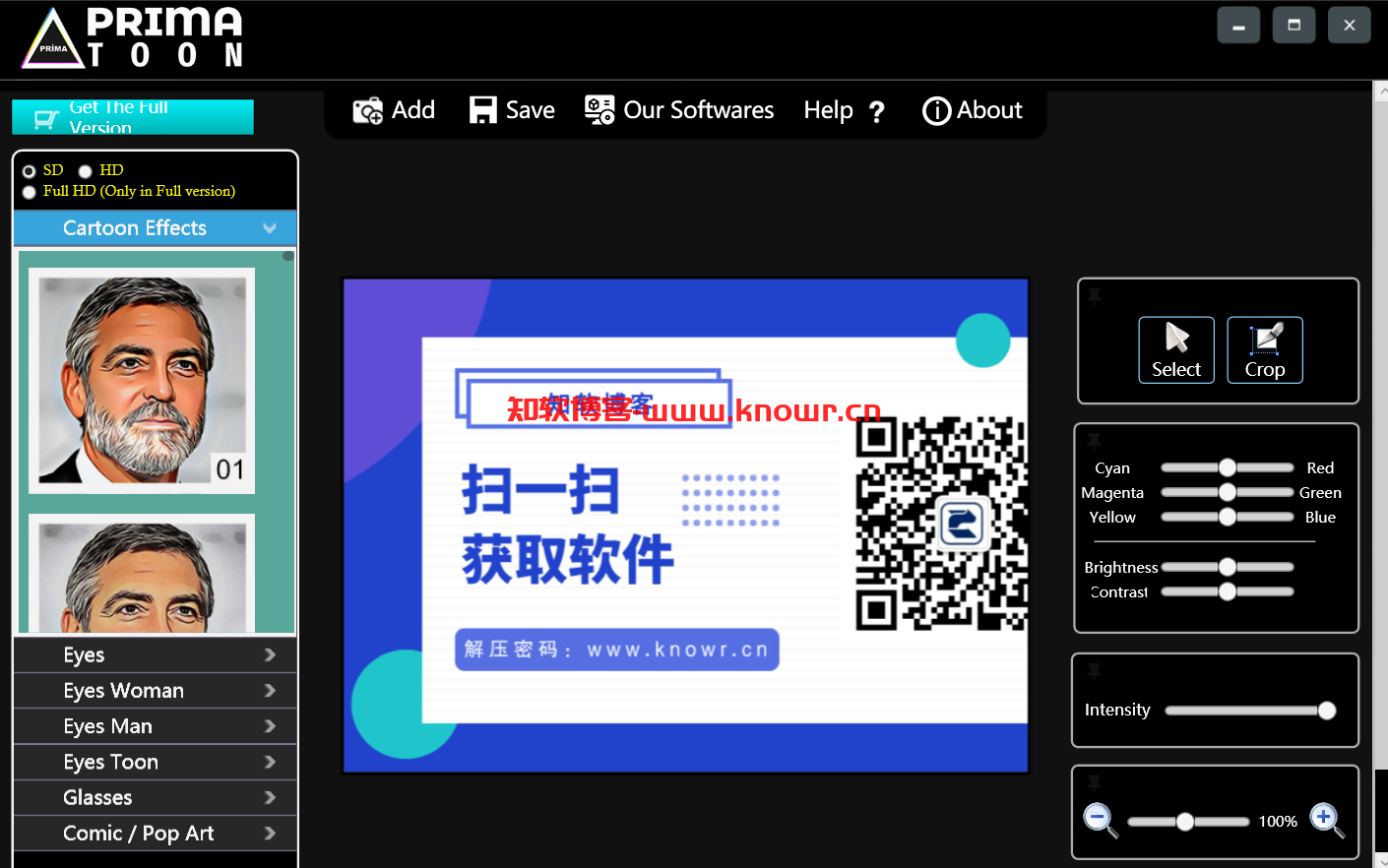The width and height of the screenshot is (1388, 868).
Task: Pin the color adjustment panel
Action: [1094, 441]
